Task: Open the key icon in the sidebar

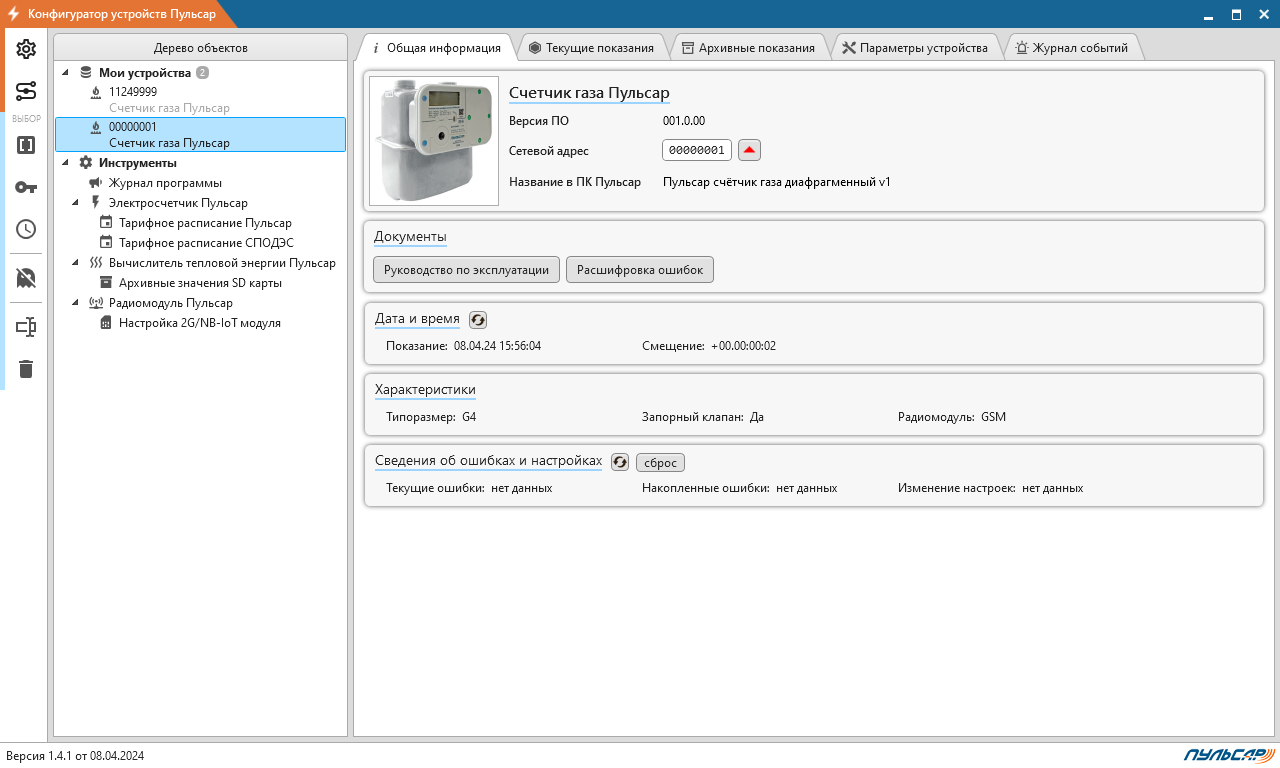Action: pos(26,187)
